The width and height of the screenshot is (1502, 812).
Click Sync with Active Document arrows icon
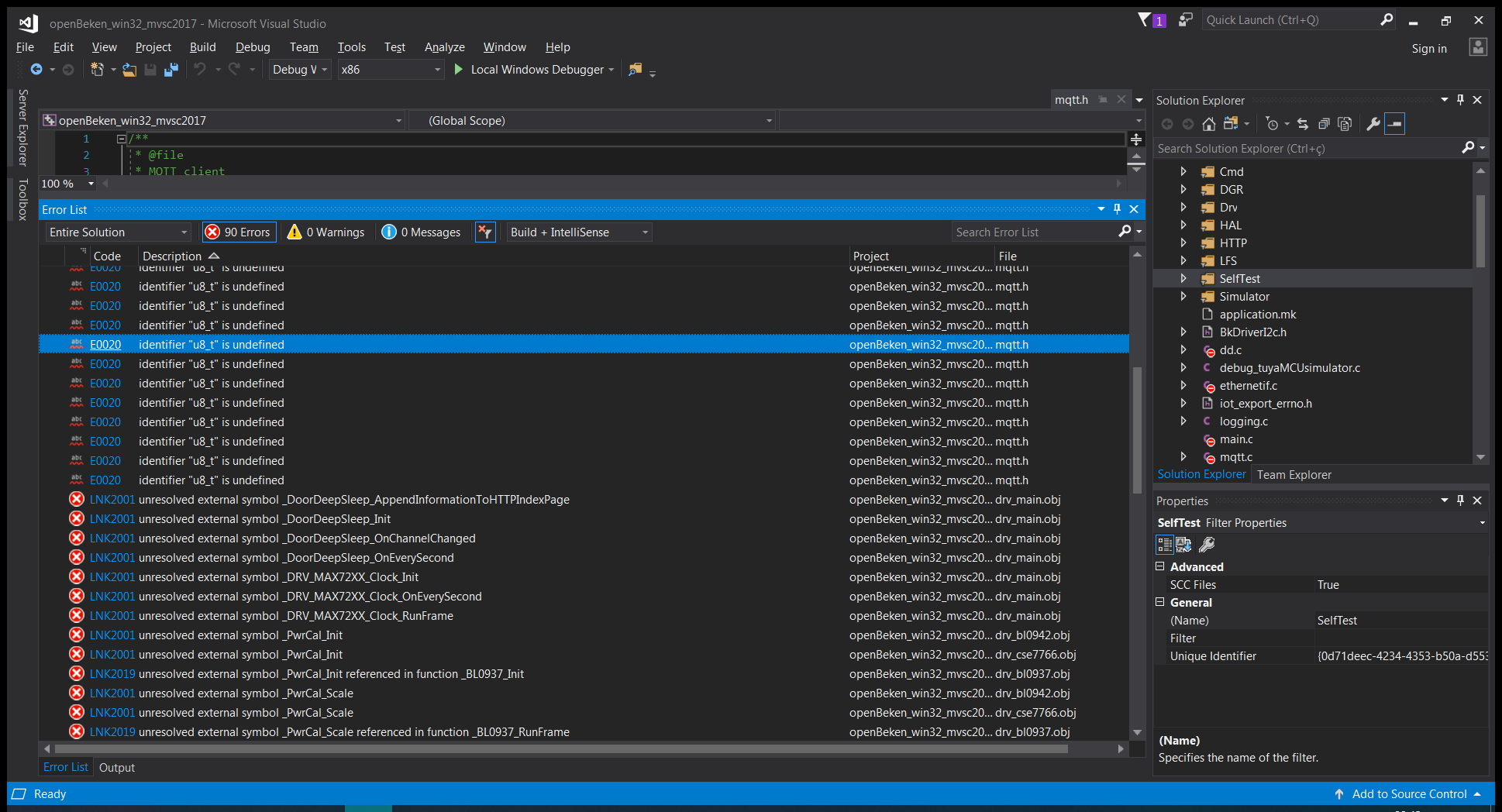(x=1303, y=124)
